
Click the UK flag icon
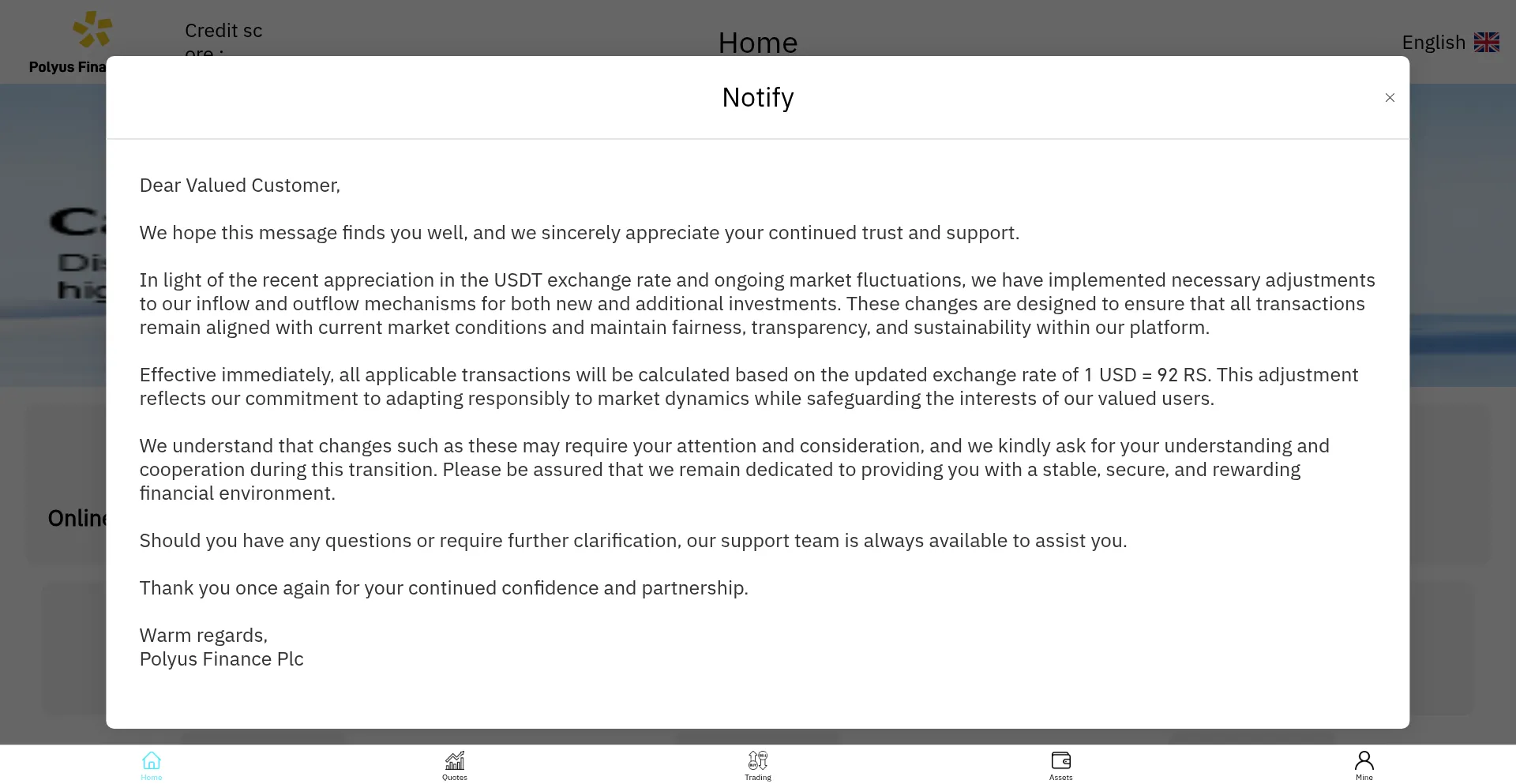click(x=1487, y=43)
